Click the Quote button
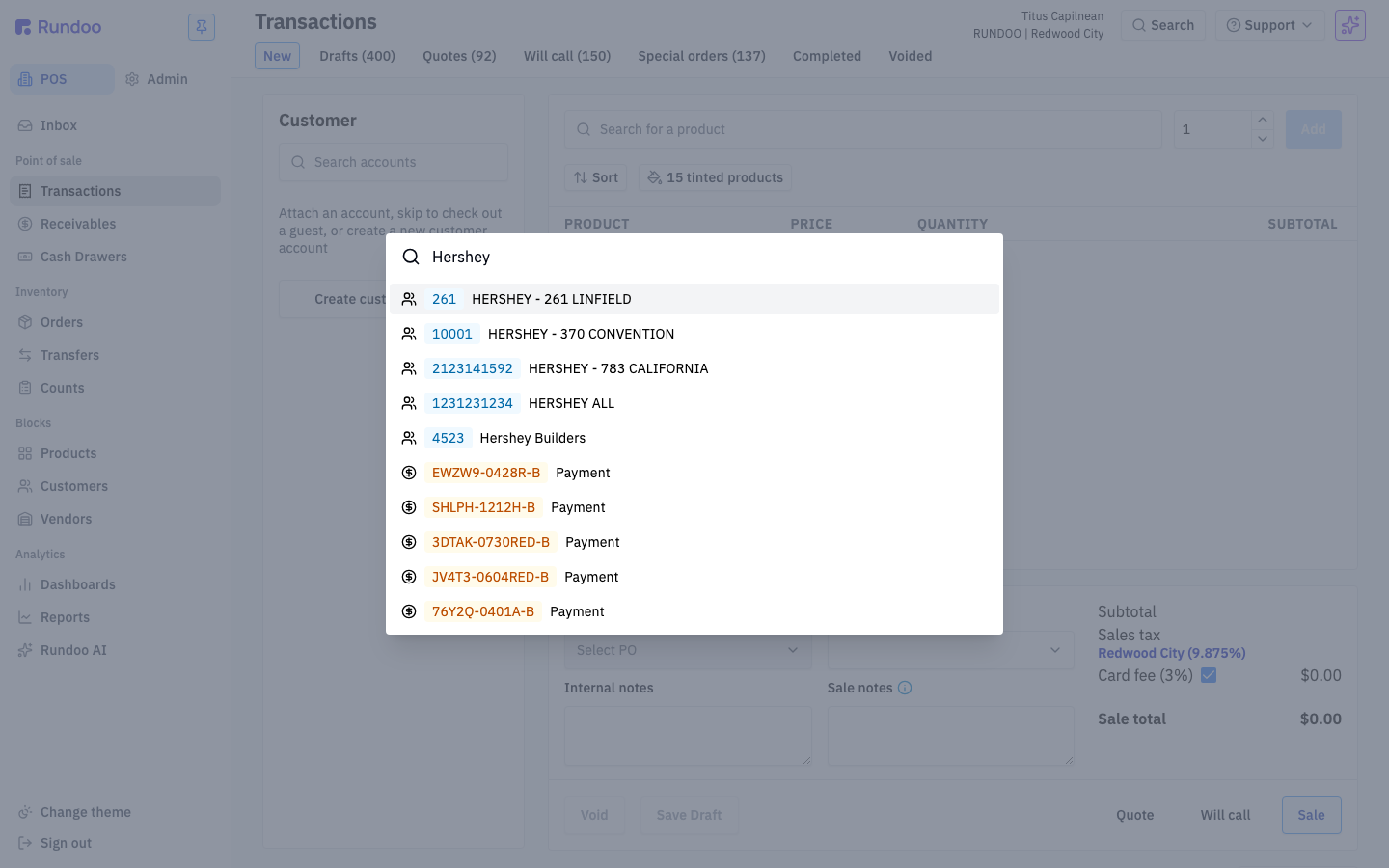 click(1134, 815)
